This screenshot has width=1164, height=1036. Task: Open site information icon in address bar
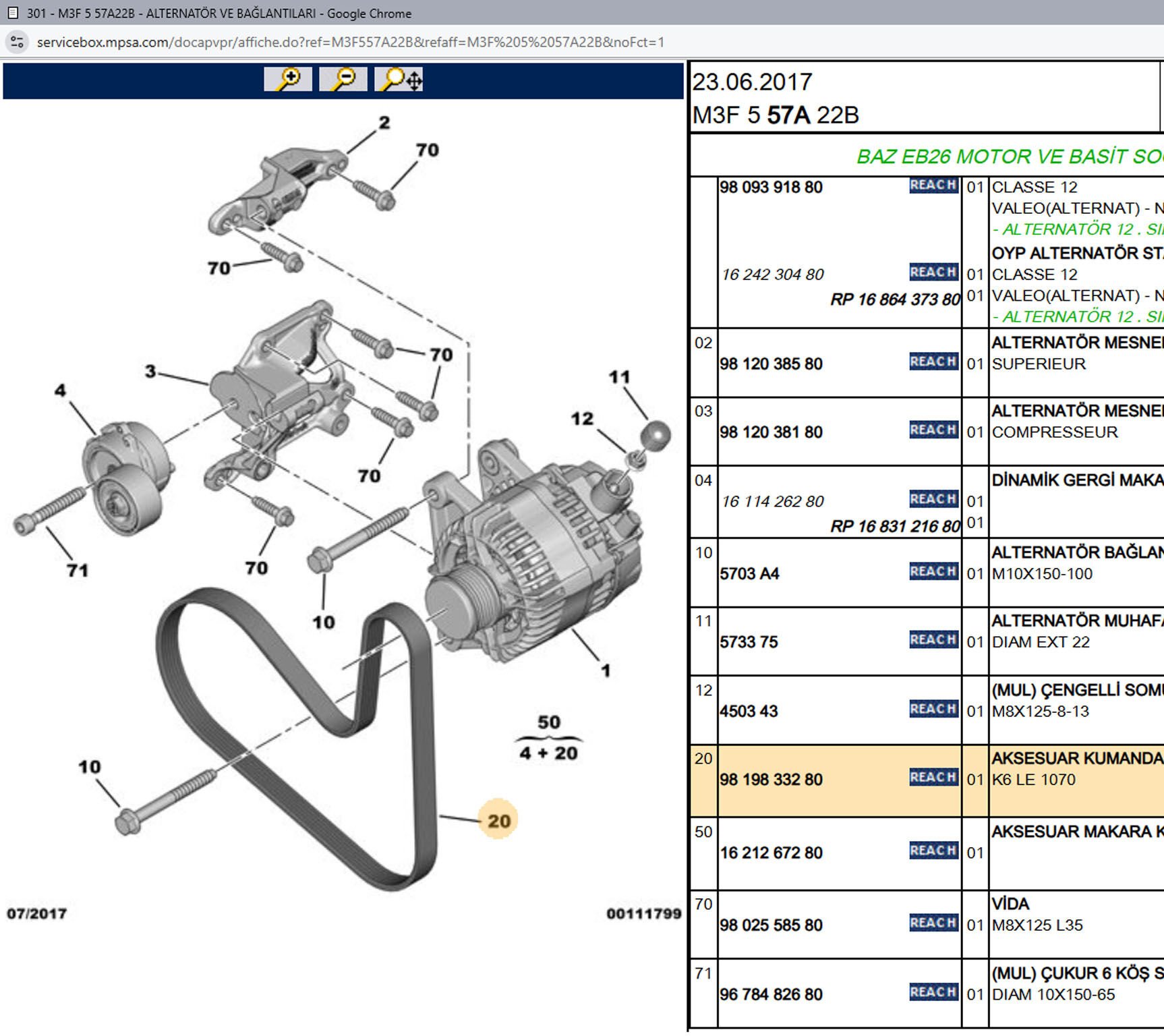17,42
